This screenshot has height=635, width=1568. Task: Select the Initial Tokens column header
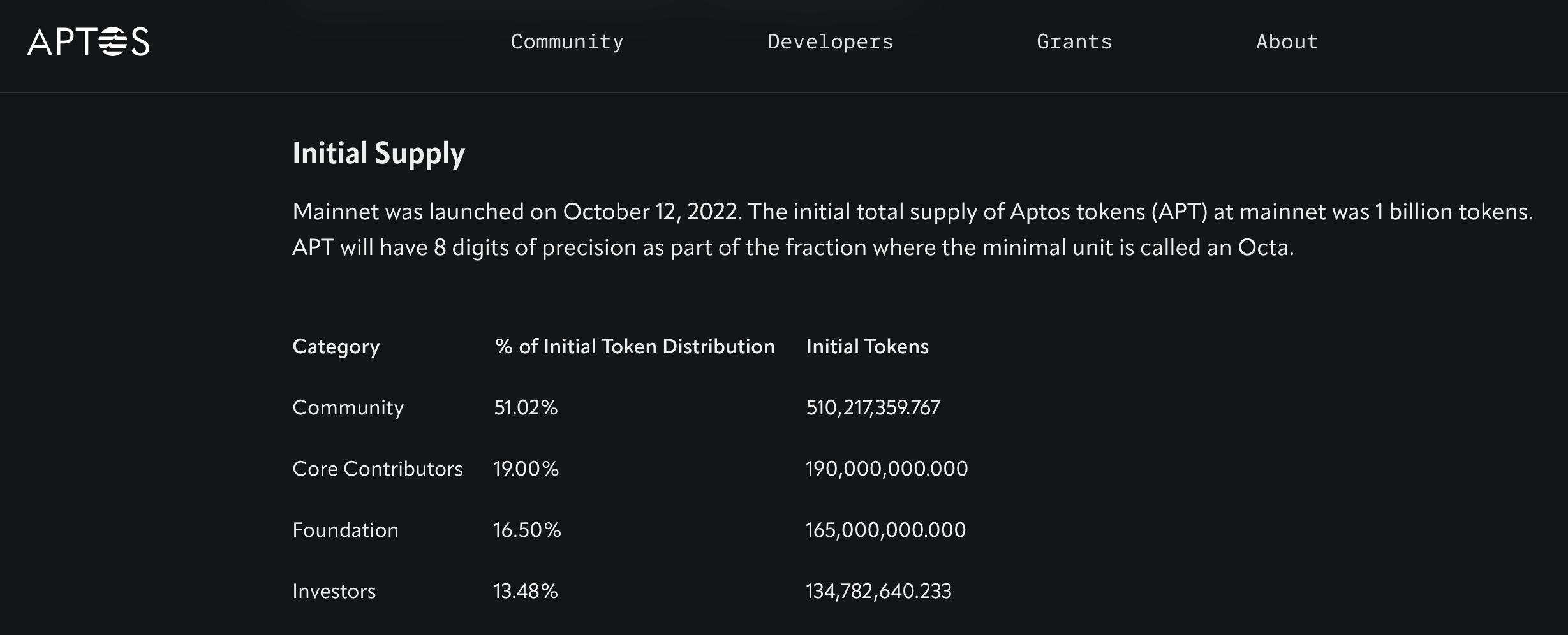[867, 346]
